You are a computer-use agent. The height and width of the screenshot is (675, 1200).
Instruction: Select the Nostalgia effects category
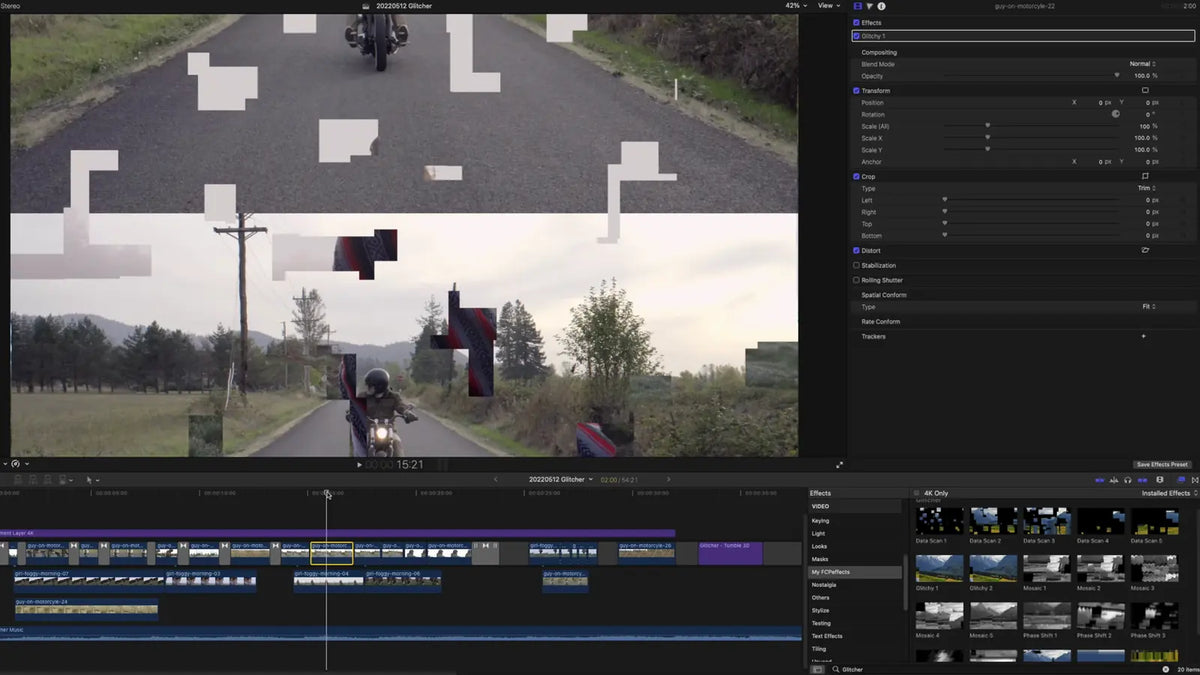(x=824, y=585)
